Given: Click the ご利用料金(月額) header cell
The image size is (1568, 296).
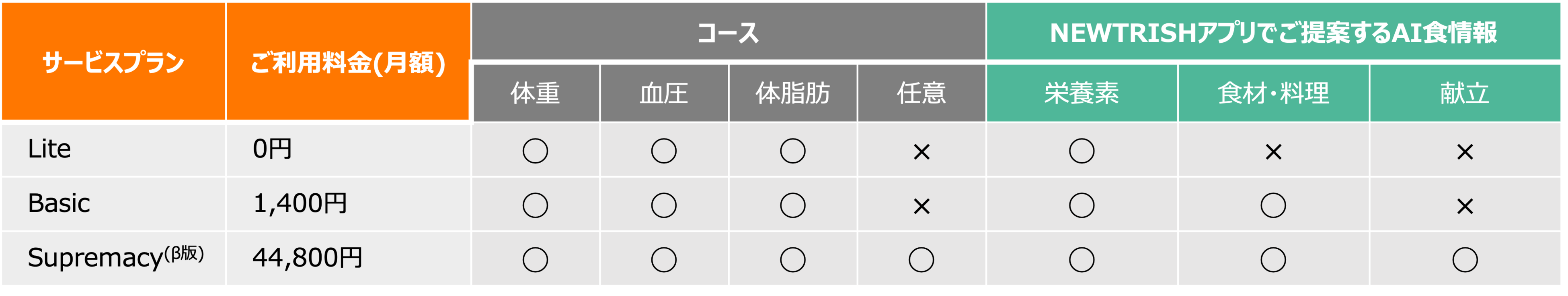Looking at the screenshot, I should [347, 62].
